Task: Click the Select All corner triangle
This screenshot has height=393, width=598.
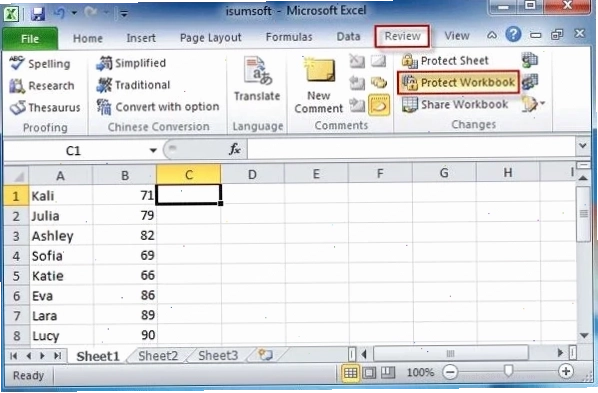Action: (17, 176)
